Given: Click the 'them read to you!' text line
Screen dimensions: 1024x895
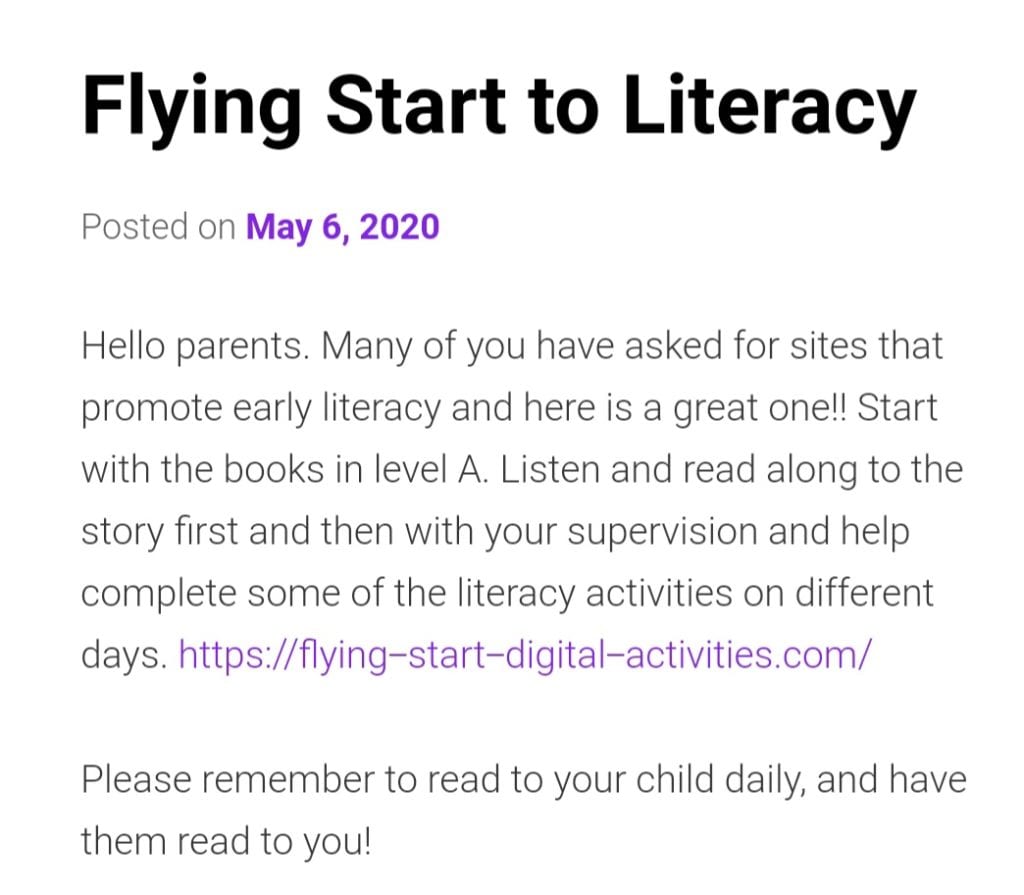Looking at the screenshot, I should click(227, 841).
